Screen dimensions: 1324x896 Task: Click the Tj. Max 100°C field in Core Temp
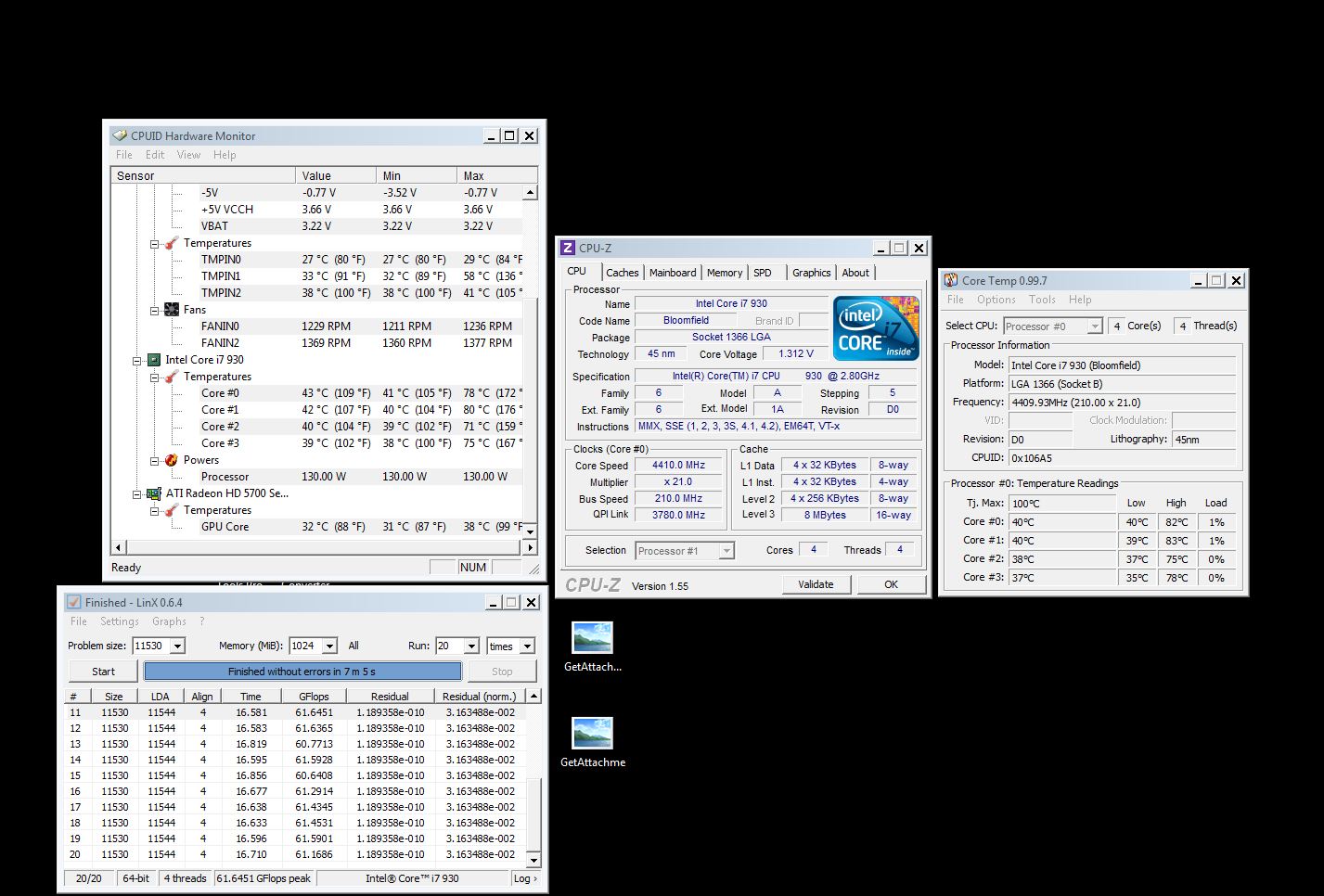tap(1062, 504)
